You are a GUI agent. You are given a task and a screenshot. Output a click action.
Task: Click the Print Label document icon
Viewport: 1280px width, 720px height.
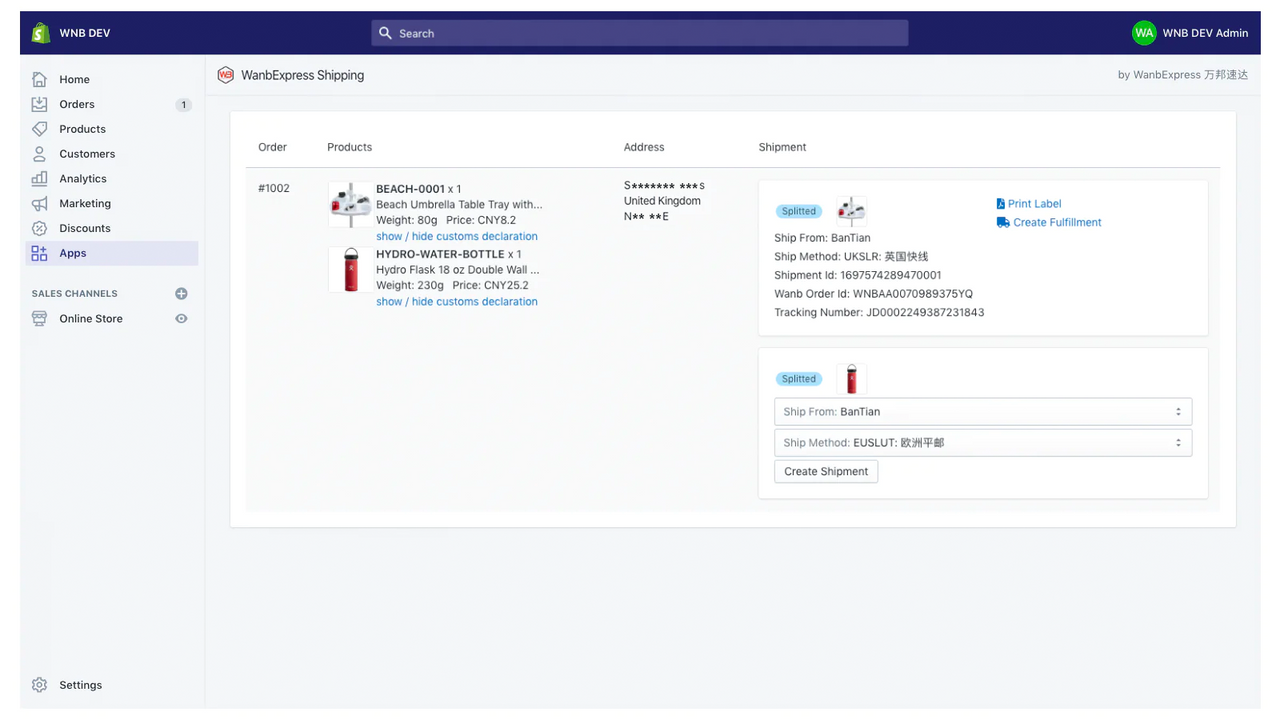coord(1001,204)
